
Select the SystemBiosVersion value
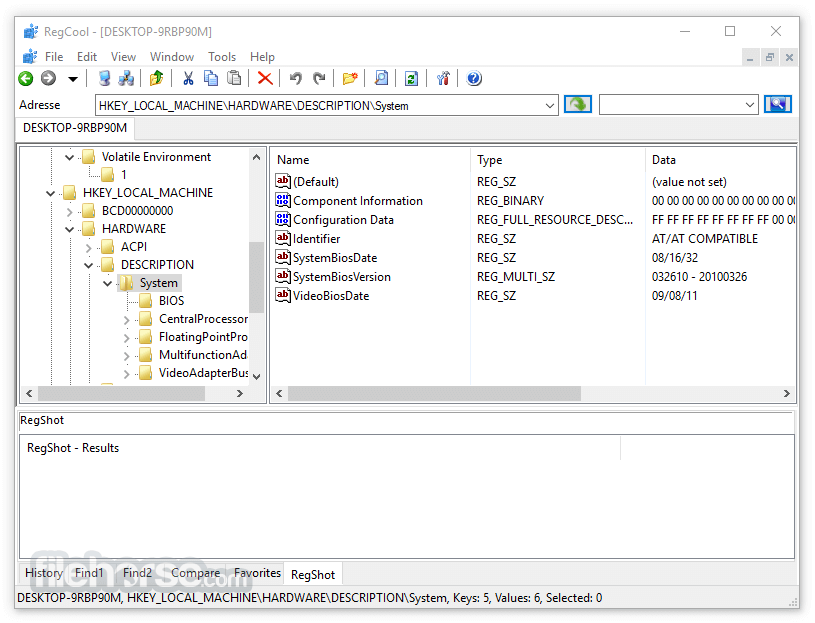coord(341,276)
